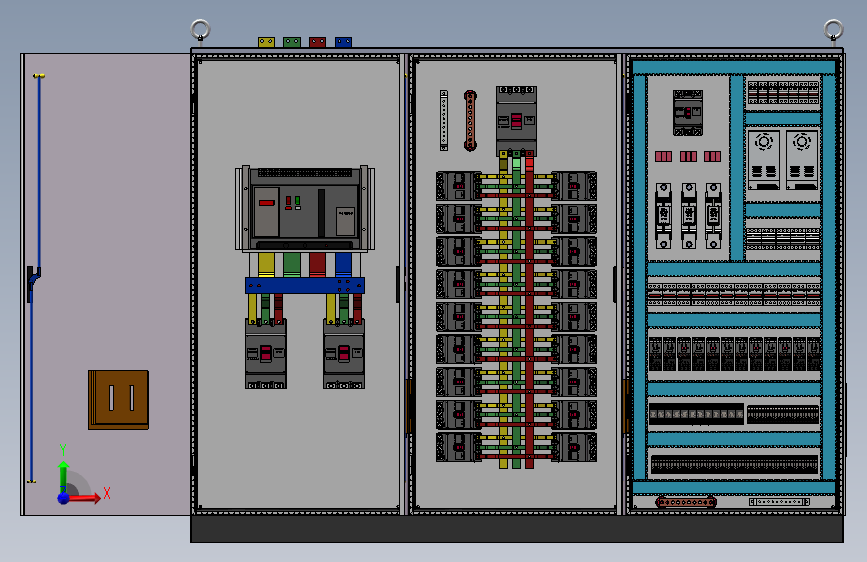The width and height of the screenshot is (867, 562).
Task: Select the middle fuse holder in right compartment
Action: click(688, 216)
